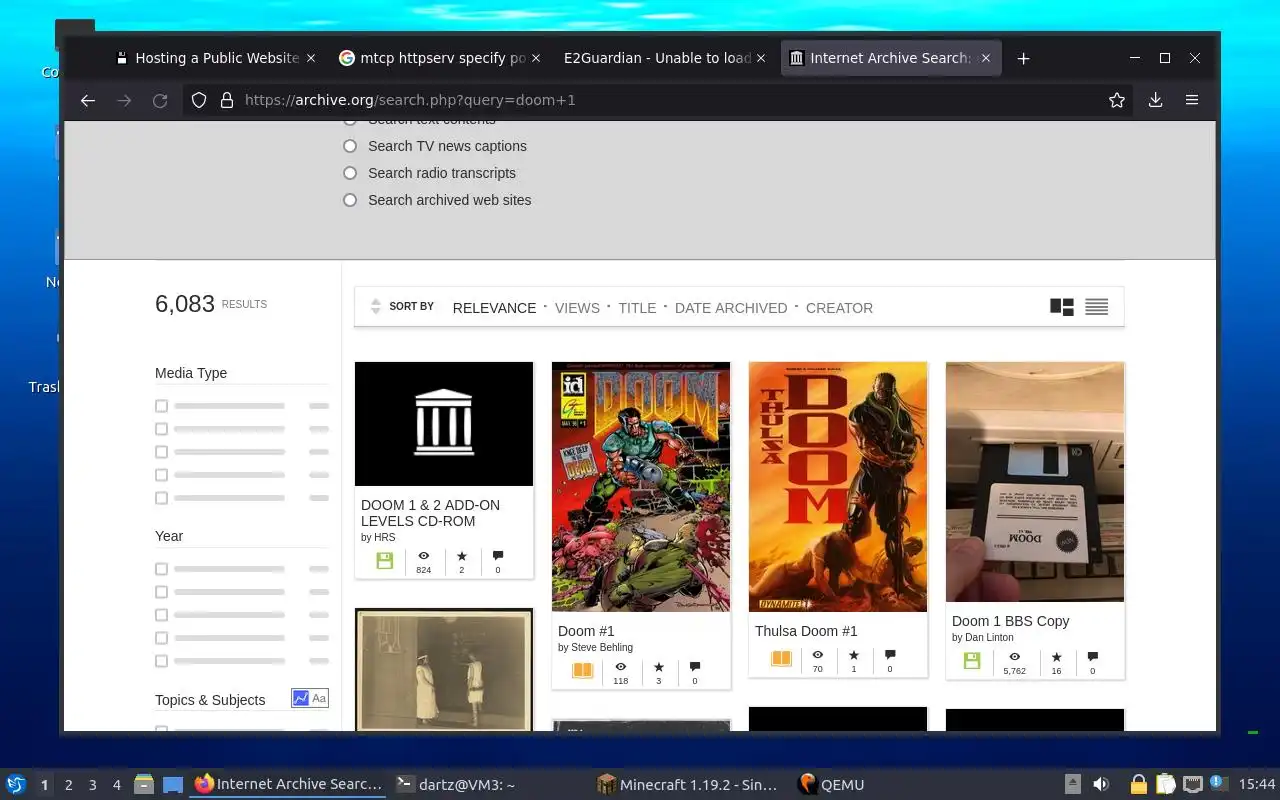Viewport: 1280px width, 800px height.
Task: Click the clock showing 15:44
Action: click(x=1256, y=785)
